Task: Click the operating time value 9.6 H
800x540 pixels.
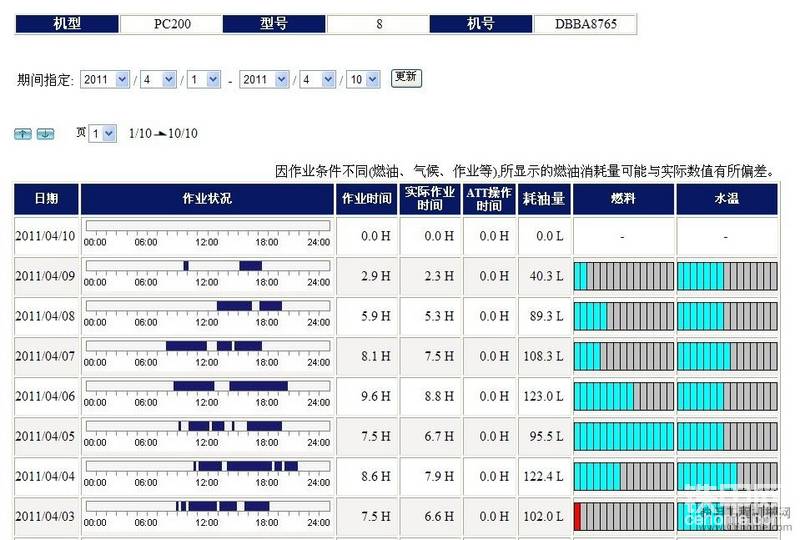Action: point(376,397)
